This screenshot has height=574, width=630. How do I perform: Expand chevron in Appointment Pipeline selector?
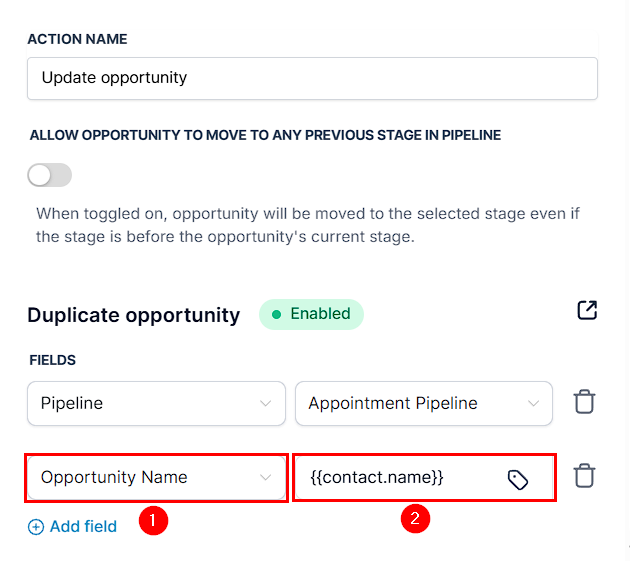coord(533,403)
